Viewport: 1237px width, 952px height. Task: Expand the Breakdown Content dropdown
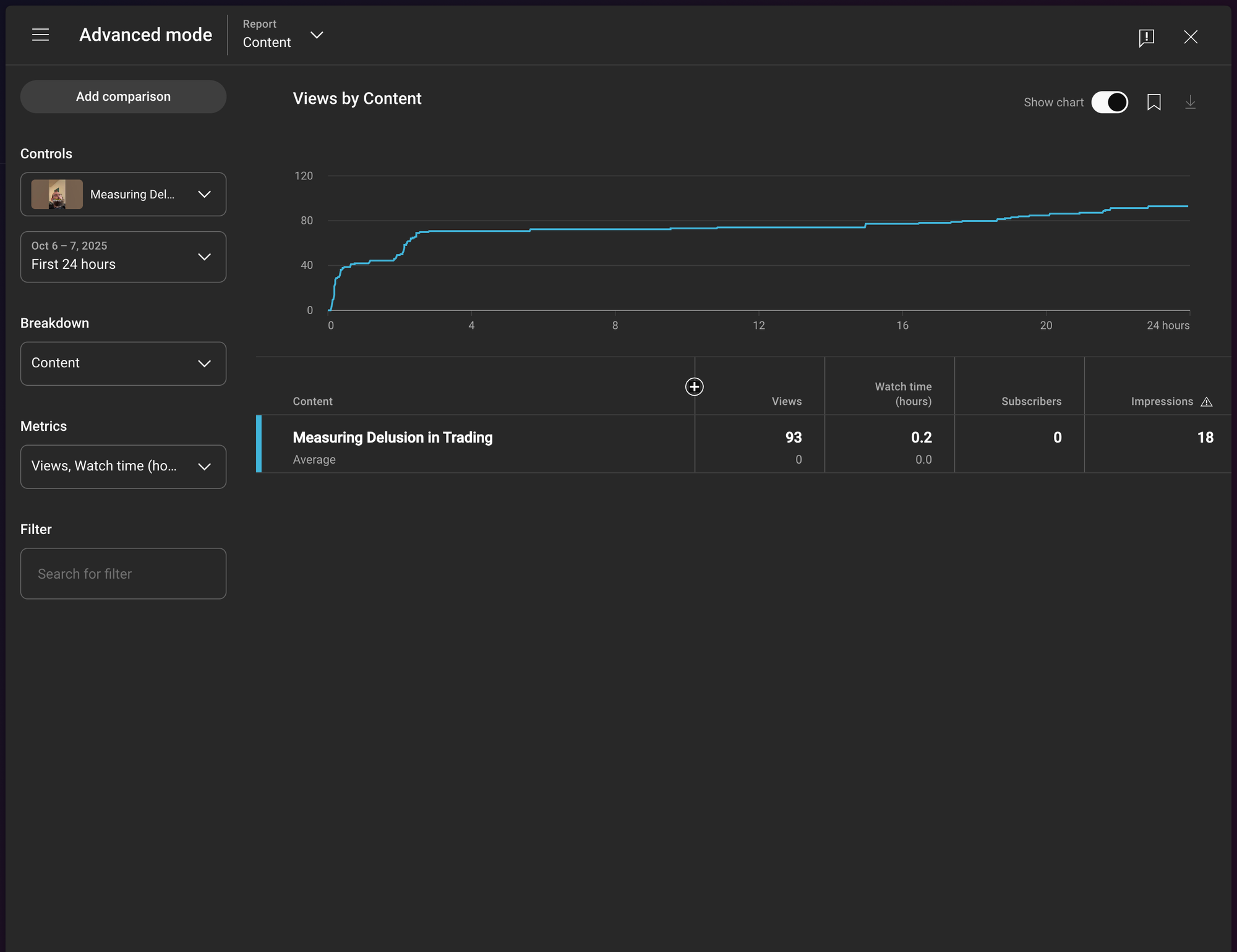click(x=123, y=363)
